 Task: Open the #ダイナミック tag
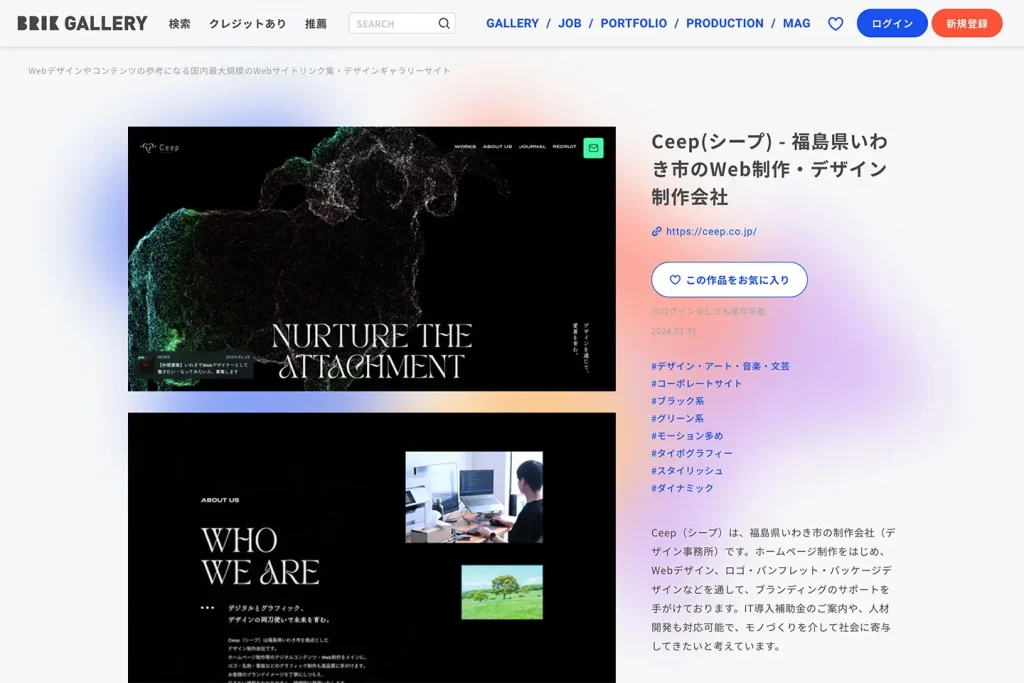[x=682, y=488]
